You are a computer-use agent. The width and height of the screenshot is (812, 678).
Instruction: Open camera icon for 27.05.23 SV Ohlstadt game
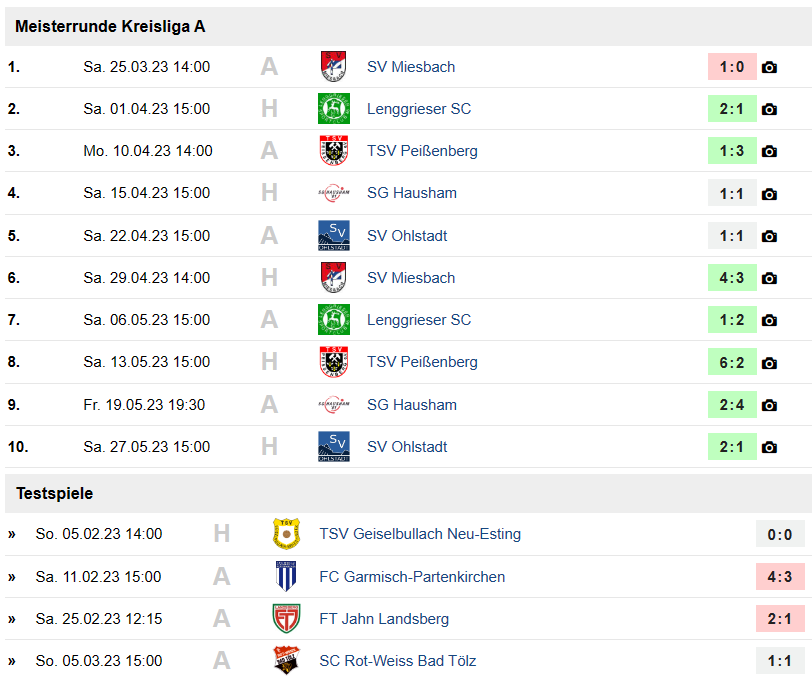pos(769,447)
